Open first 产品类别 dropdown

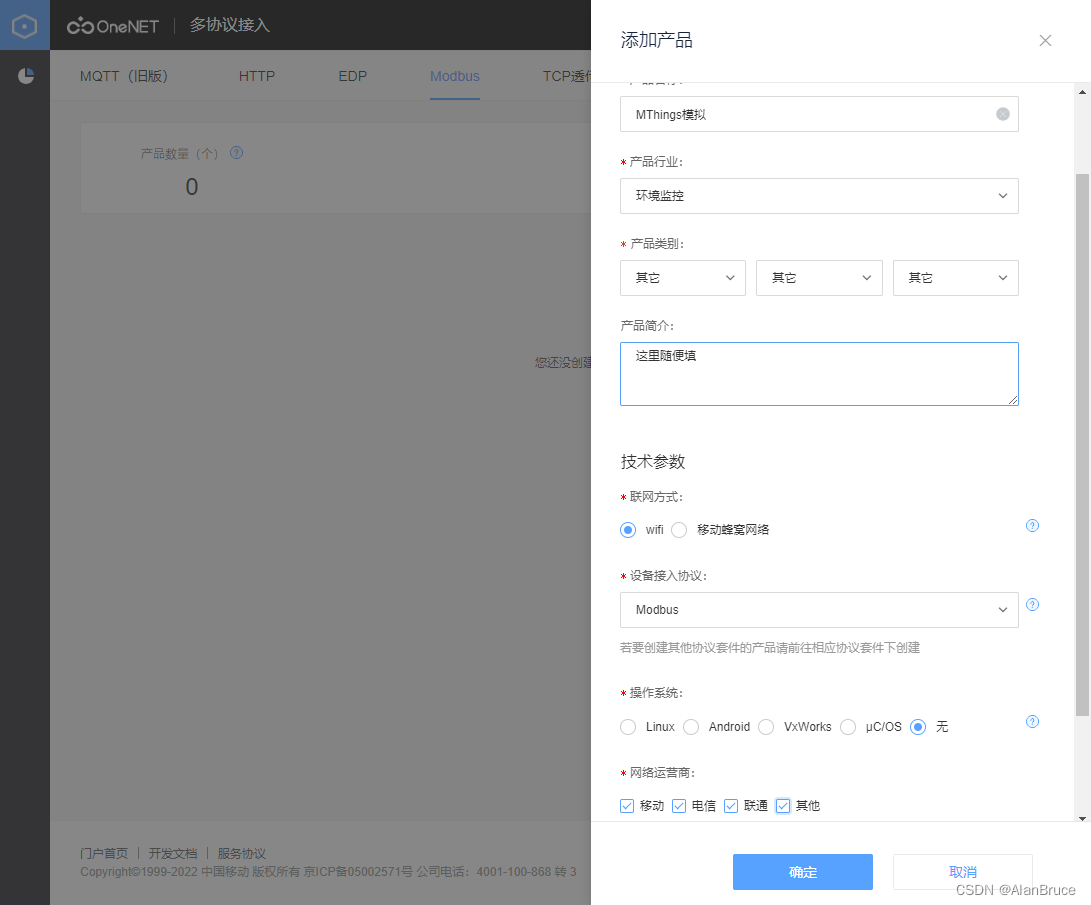(x=683, y=278)
